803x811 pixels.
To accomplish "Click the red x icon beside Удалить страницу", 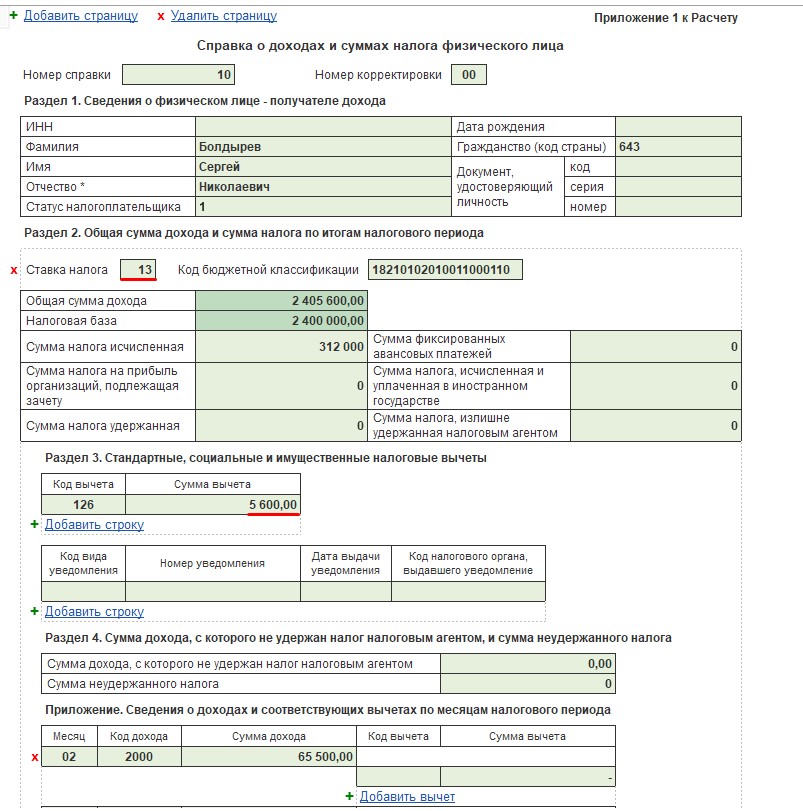I will (x=161, y=17).
